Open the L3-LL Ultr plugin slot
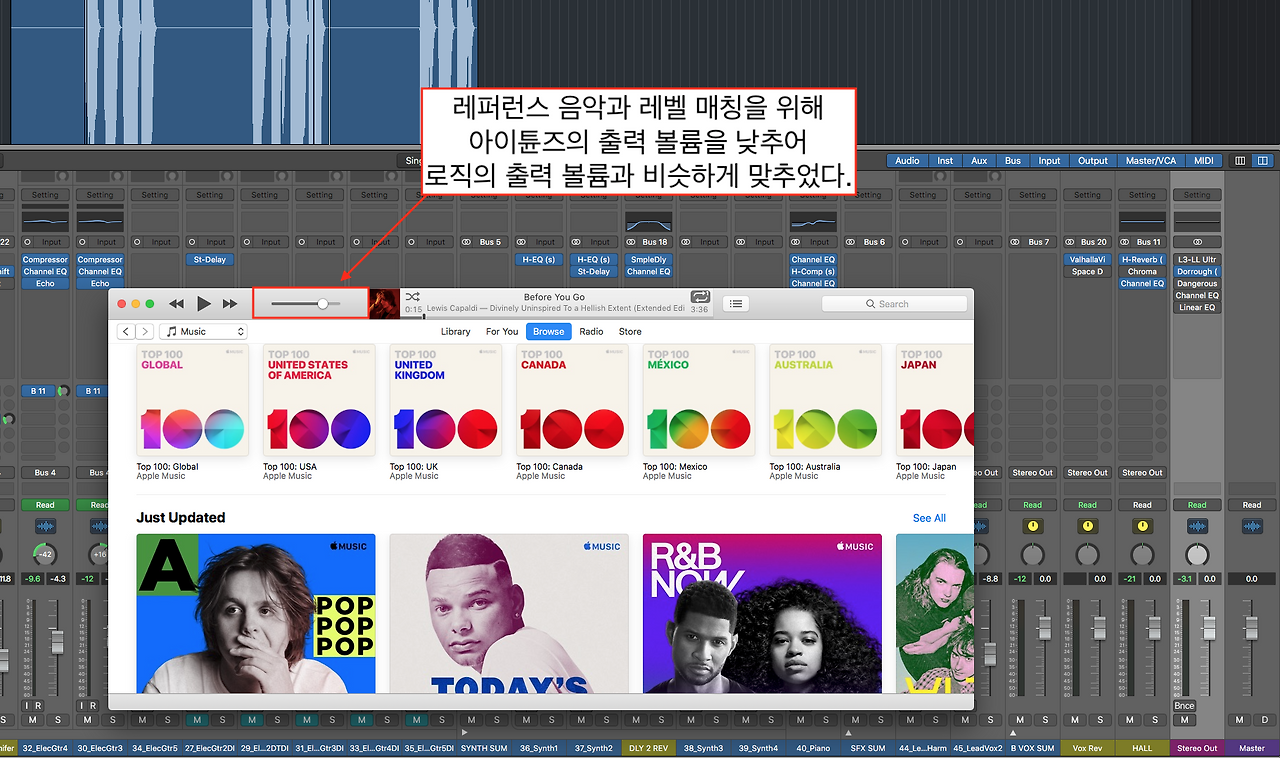Viewport: 1280px width, 758px height. pyautogui.click(x=1197, y=260)
